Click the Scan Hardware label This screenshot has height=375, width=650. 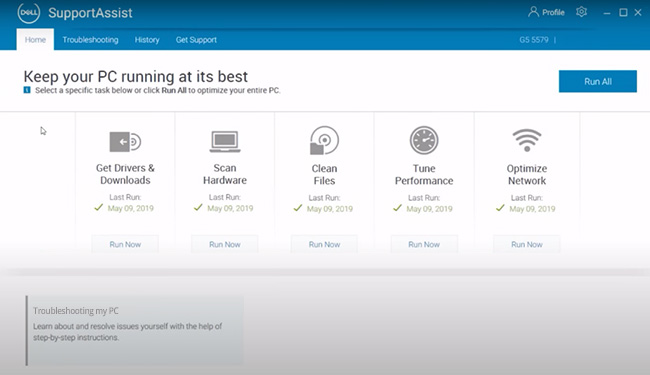(x=225, y=174)
